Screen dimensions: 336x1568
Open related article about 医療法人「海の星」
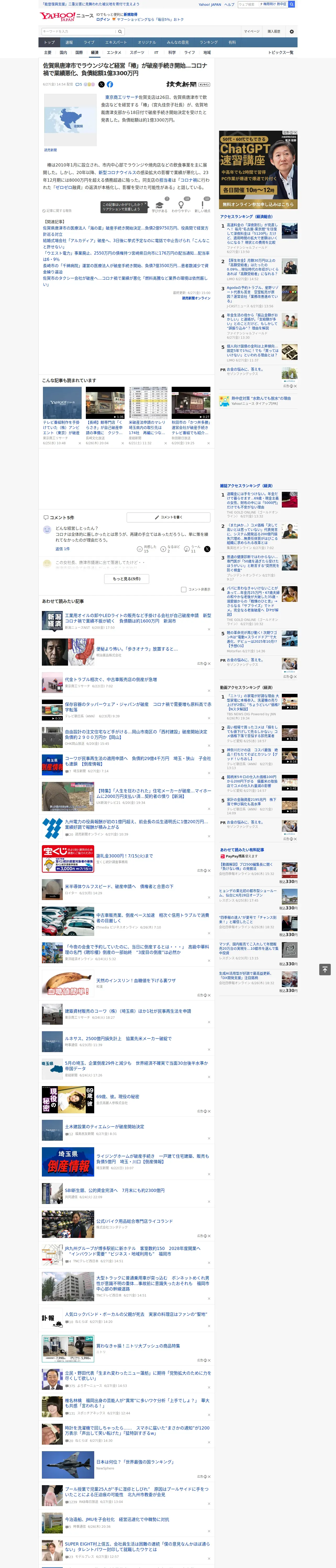(125, 231)
